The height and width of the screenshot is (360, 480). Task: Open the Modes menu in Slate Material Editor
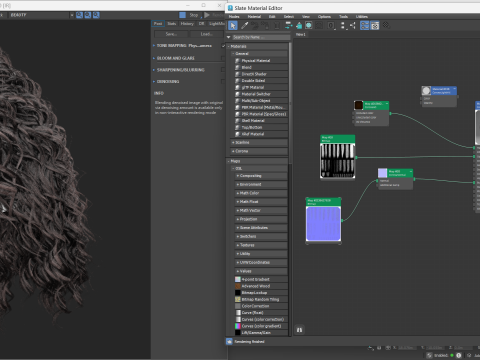(234, 17)
